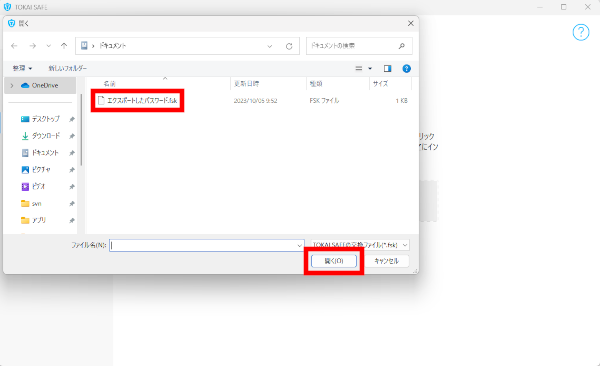Click the pin icon beside svn

72,204
